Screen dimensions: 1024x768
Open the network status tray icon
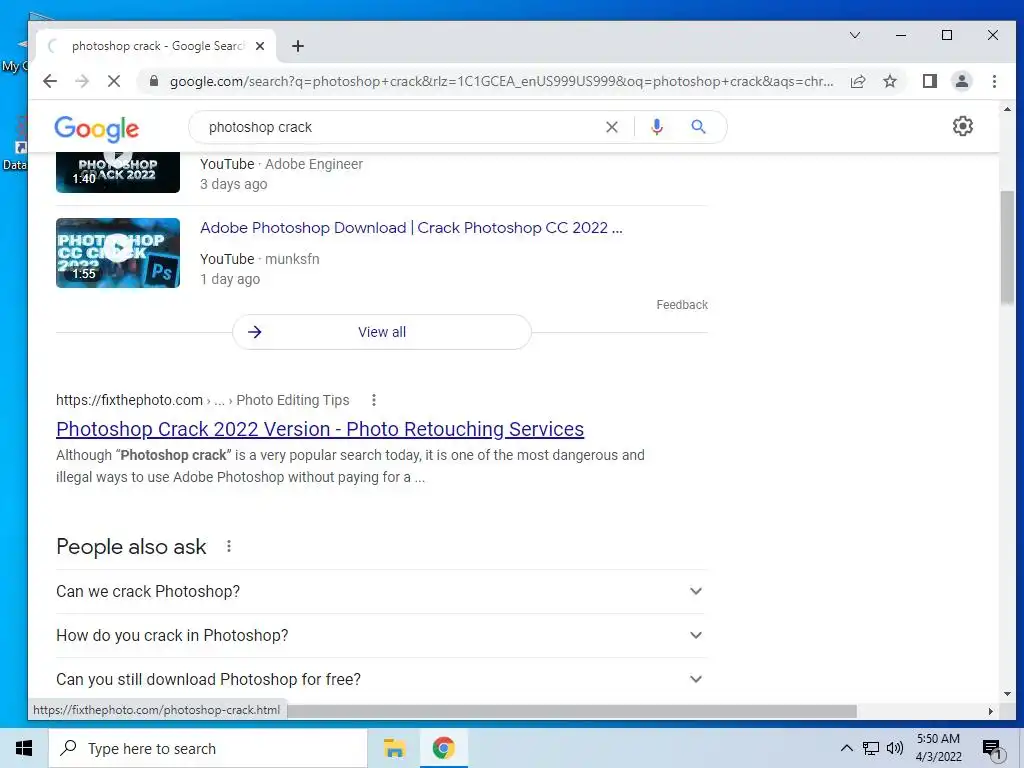click(x=871, y=748)
